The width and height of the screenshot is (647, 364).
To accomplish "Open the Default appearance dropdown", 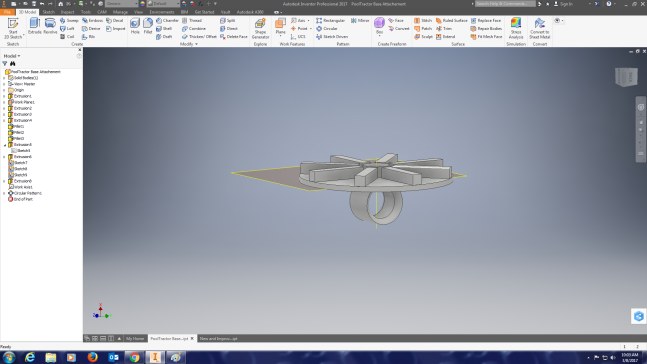I will pyautogui.click(x=164, y=4).
